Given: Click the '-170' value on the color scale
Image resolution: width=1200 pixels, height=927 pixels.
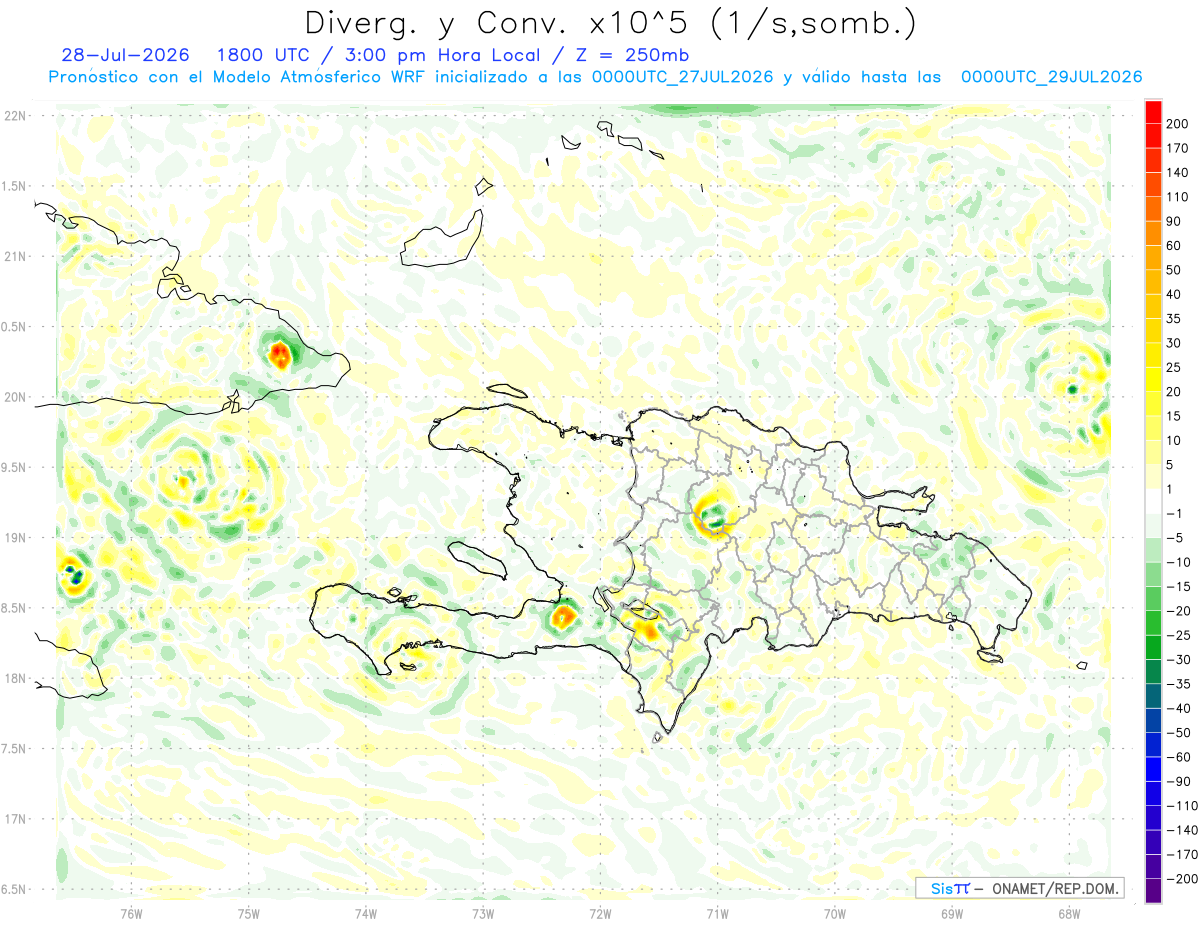Looking at the screenshot, I should click(1181, 855).
